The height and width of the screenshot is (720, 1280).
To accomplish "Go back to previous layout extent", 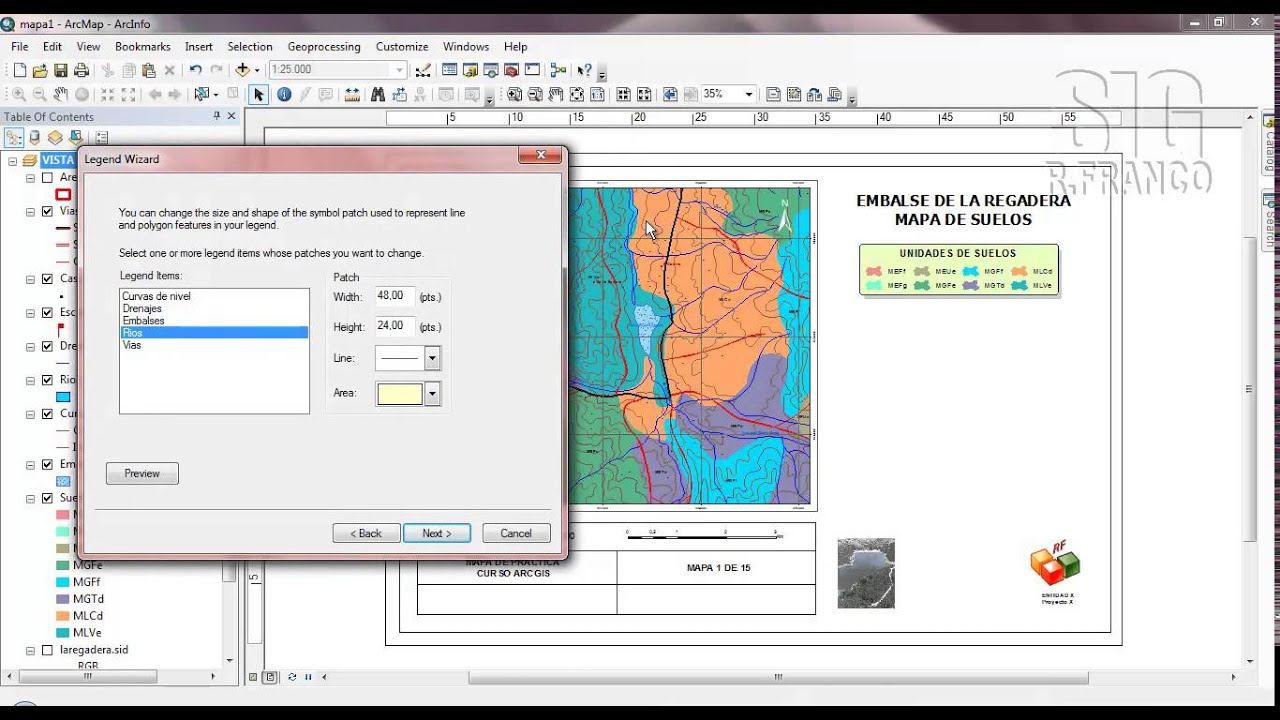I will (670, 94).
